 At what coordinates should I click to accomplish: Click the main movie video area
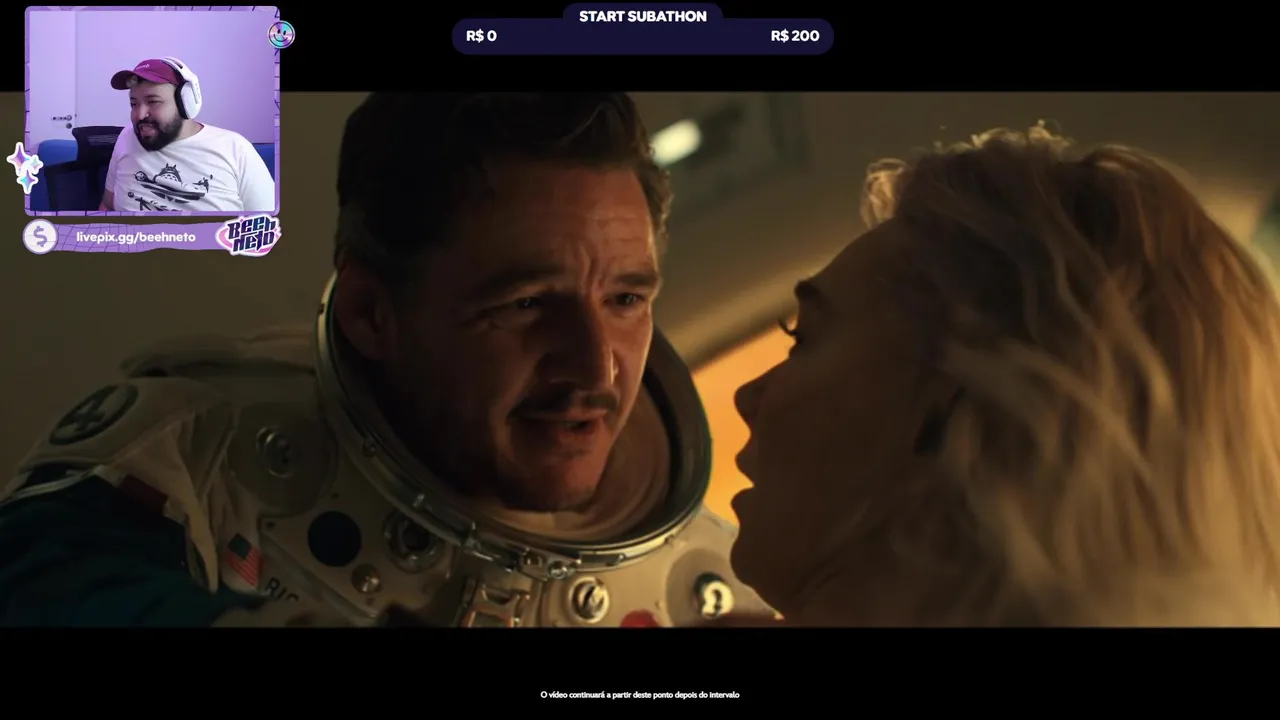click(x=640, y=360)
